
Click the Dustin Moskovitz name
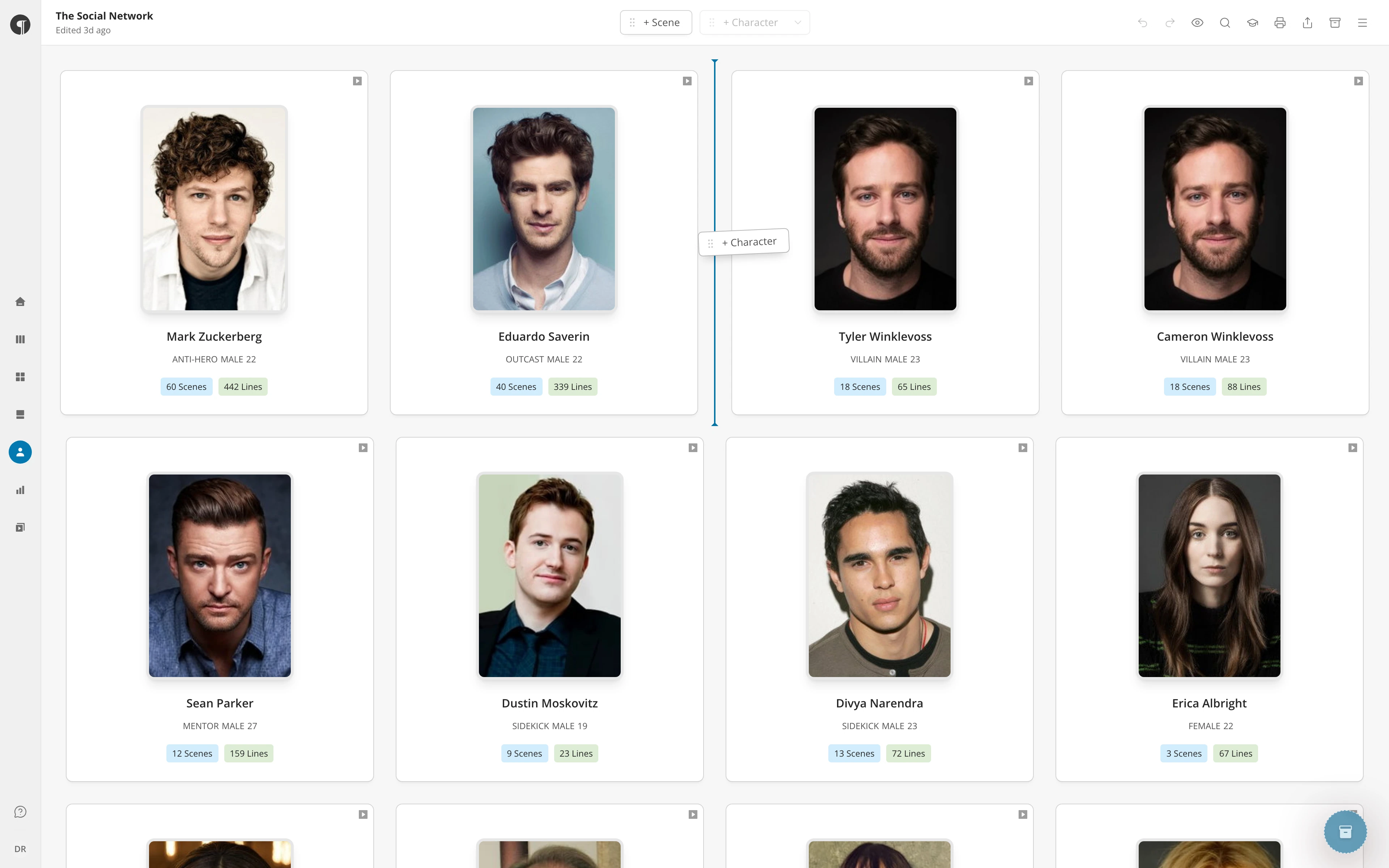(x=550, y=703)
